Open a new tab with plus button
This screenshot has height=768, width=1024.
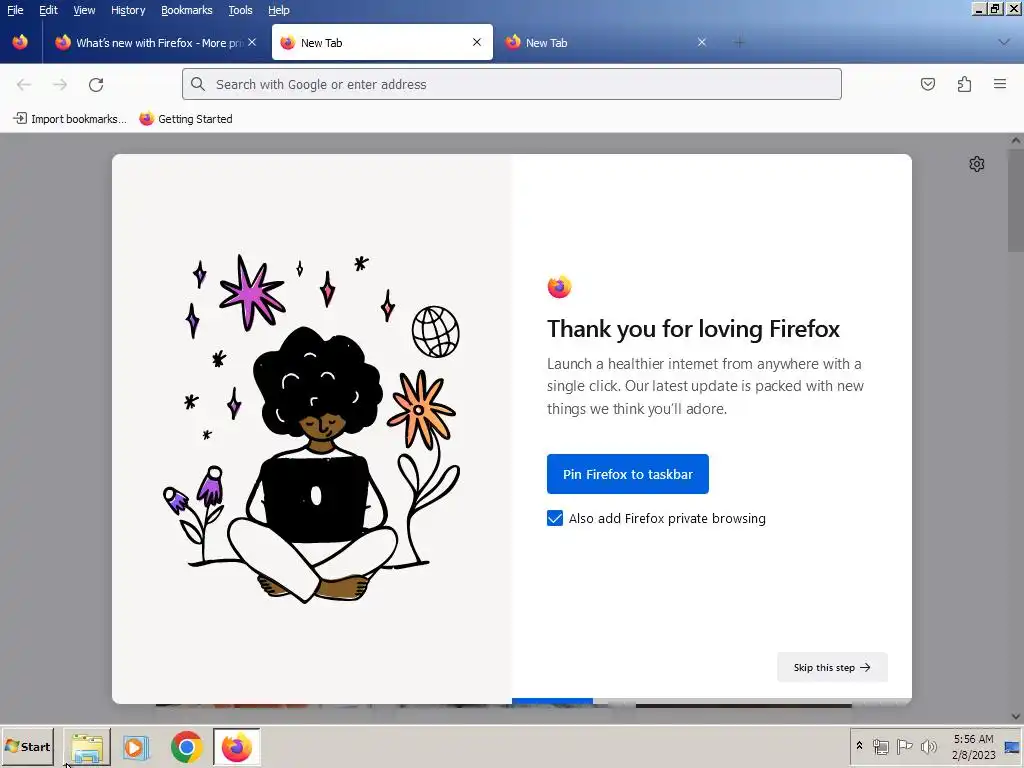click(x=739, y=42)
